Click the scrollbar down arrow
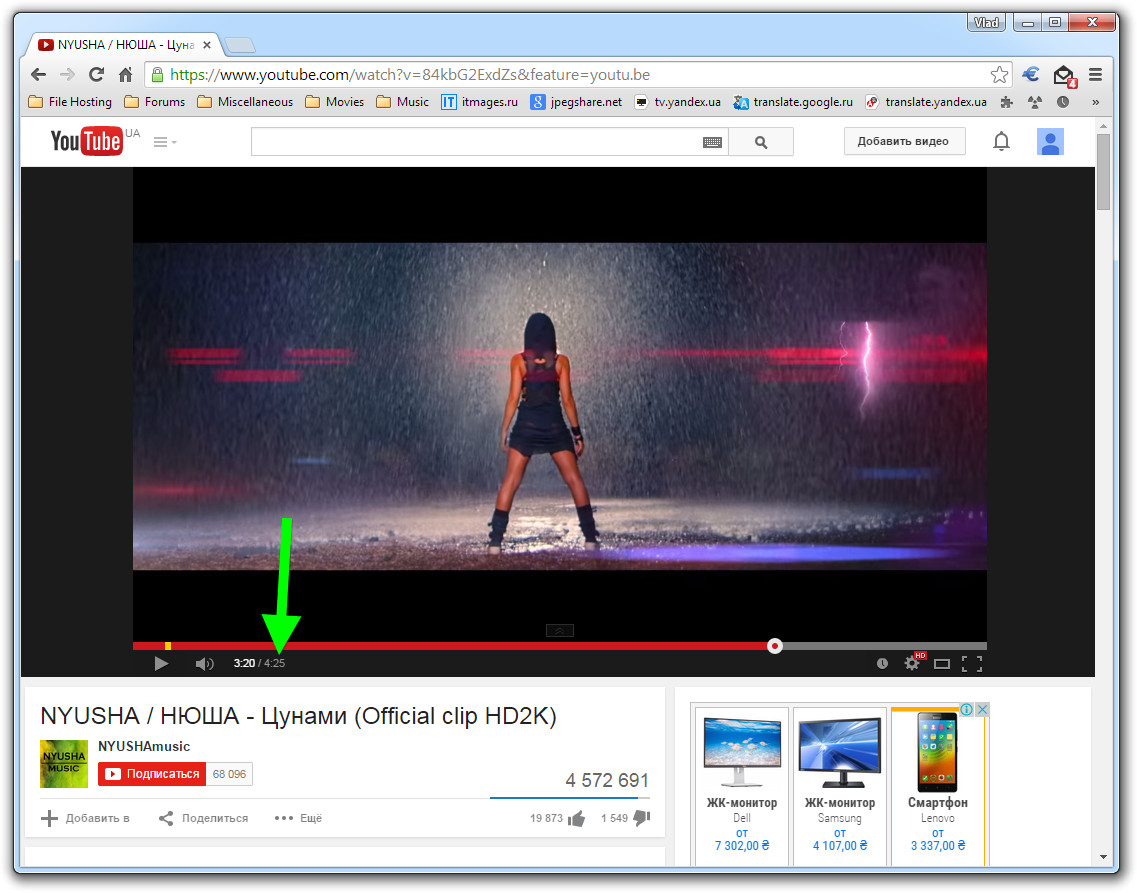1137x893 pixels. tap(1103, 857)
